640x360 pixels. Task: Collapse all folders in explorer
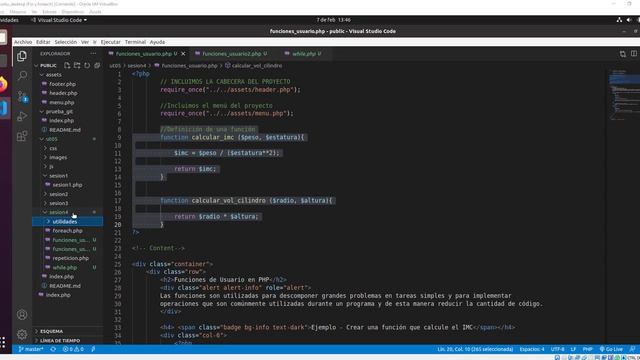click(x=97, y=65)
